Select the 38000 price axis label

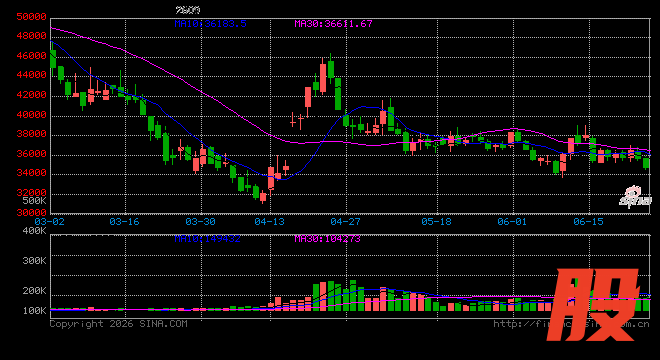31,134
